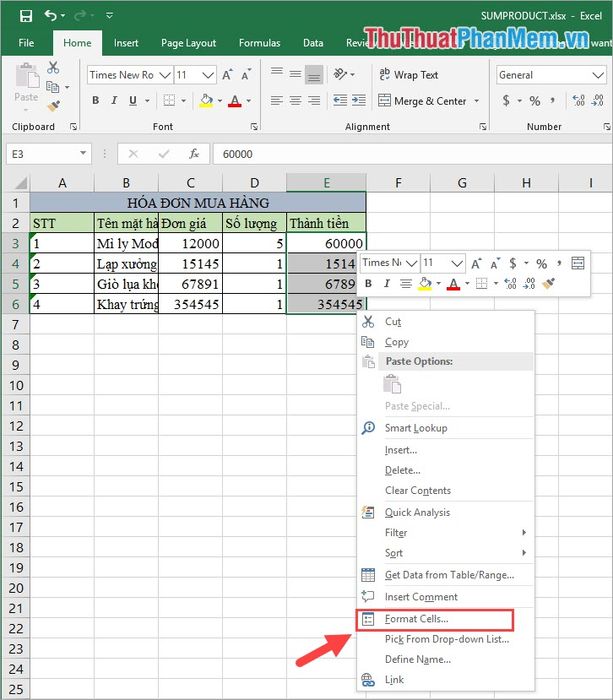
Task: Save the workbook with the floppy disk icon
Action: point(26,16)
